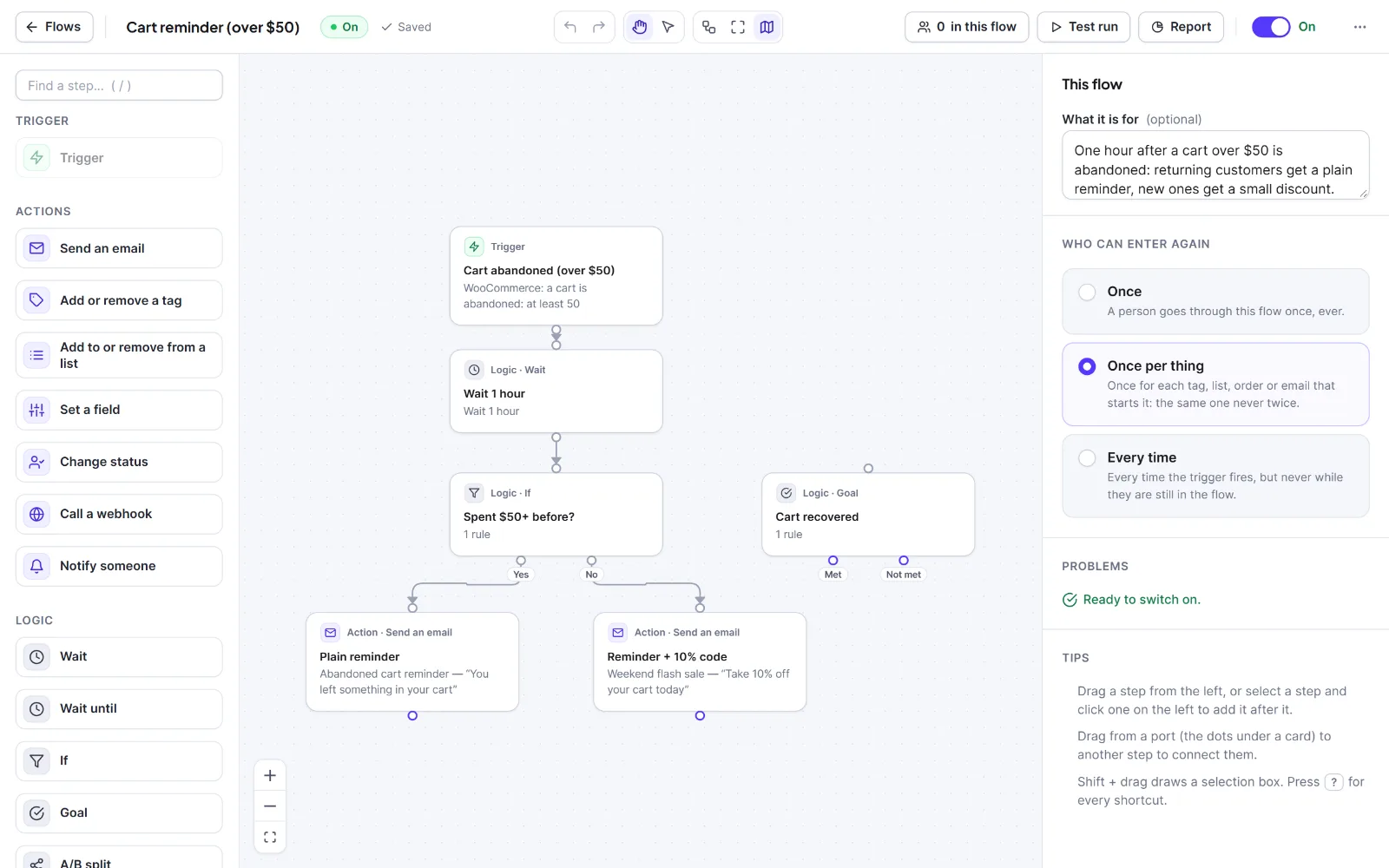Click the envelope icon on Reminder + 10% code card
Screen dimensions: 1389x868
coord(618,633)
